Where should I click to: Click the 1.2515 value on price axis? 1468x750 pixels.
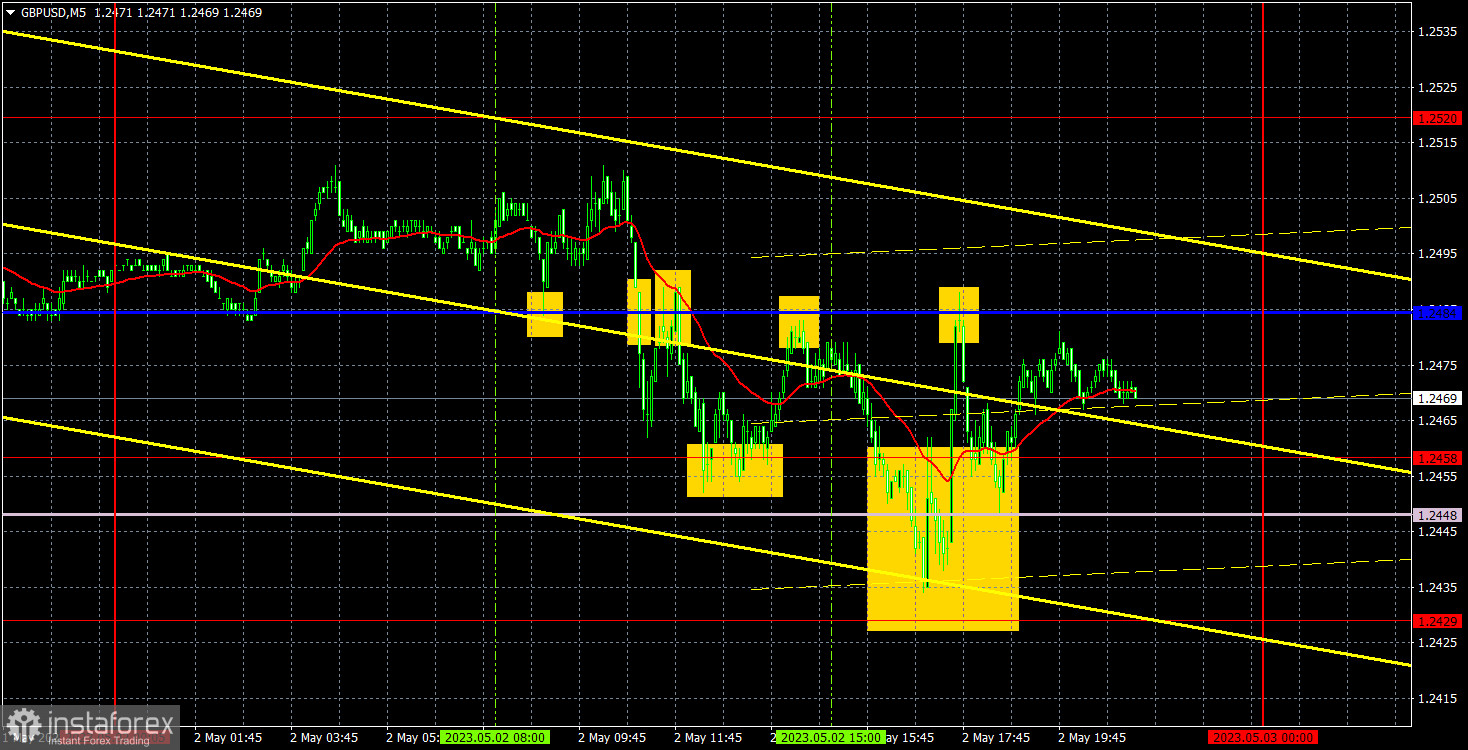[x=1438, y=144]
